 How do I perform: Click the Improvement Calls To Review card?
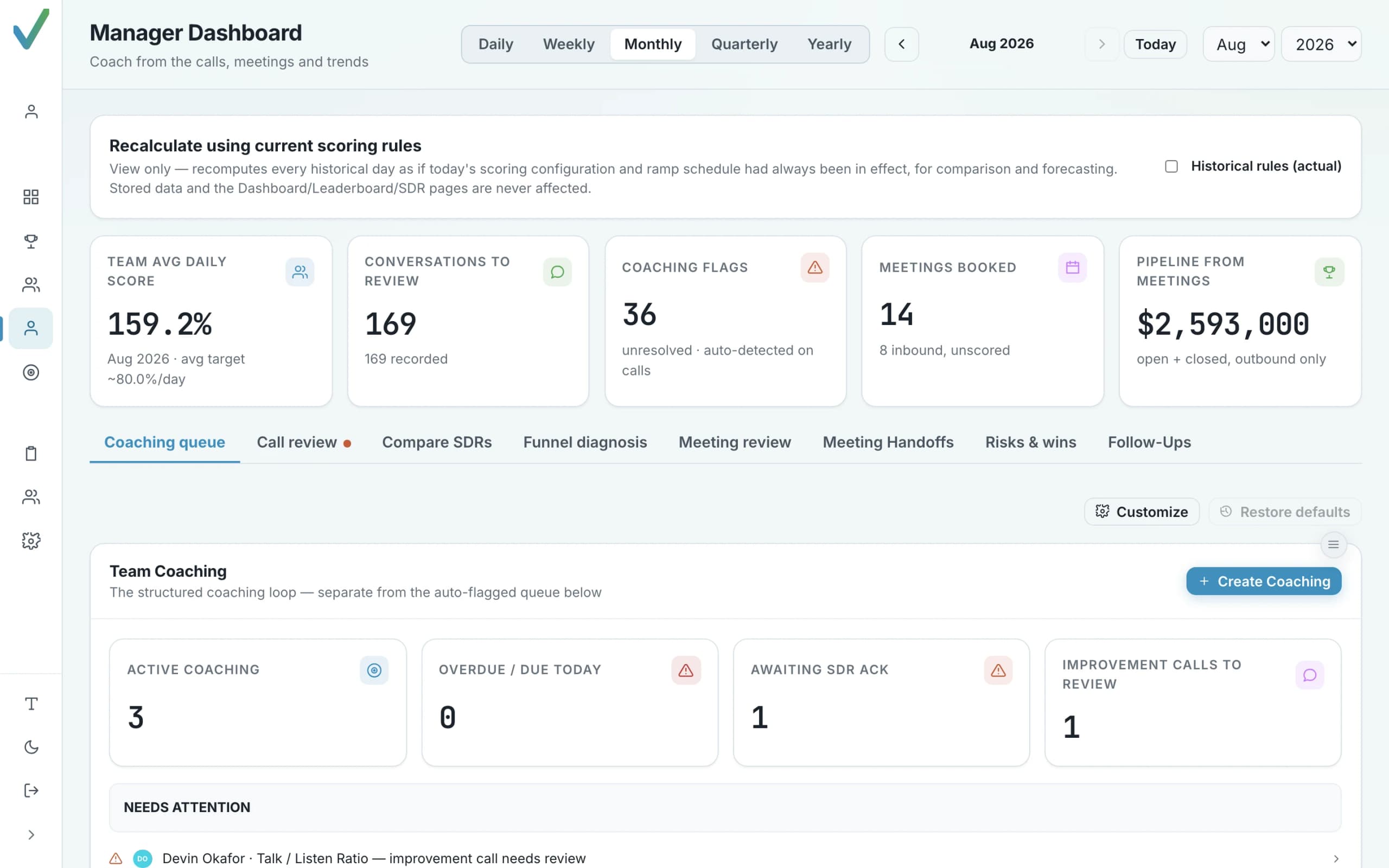click(1193, 702)
